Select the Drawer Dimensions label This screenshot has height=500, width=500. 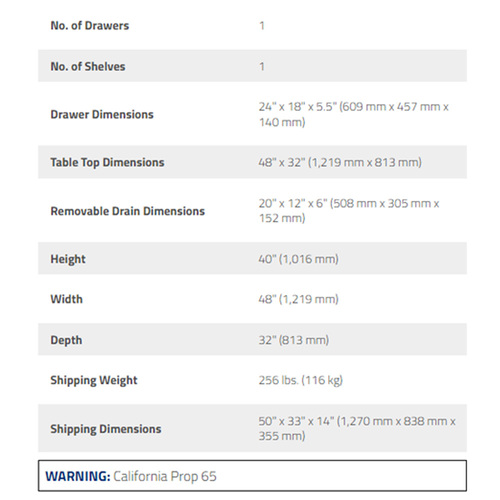tap(102, 114)
